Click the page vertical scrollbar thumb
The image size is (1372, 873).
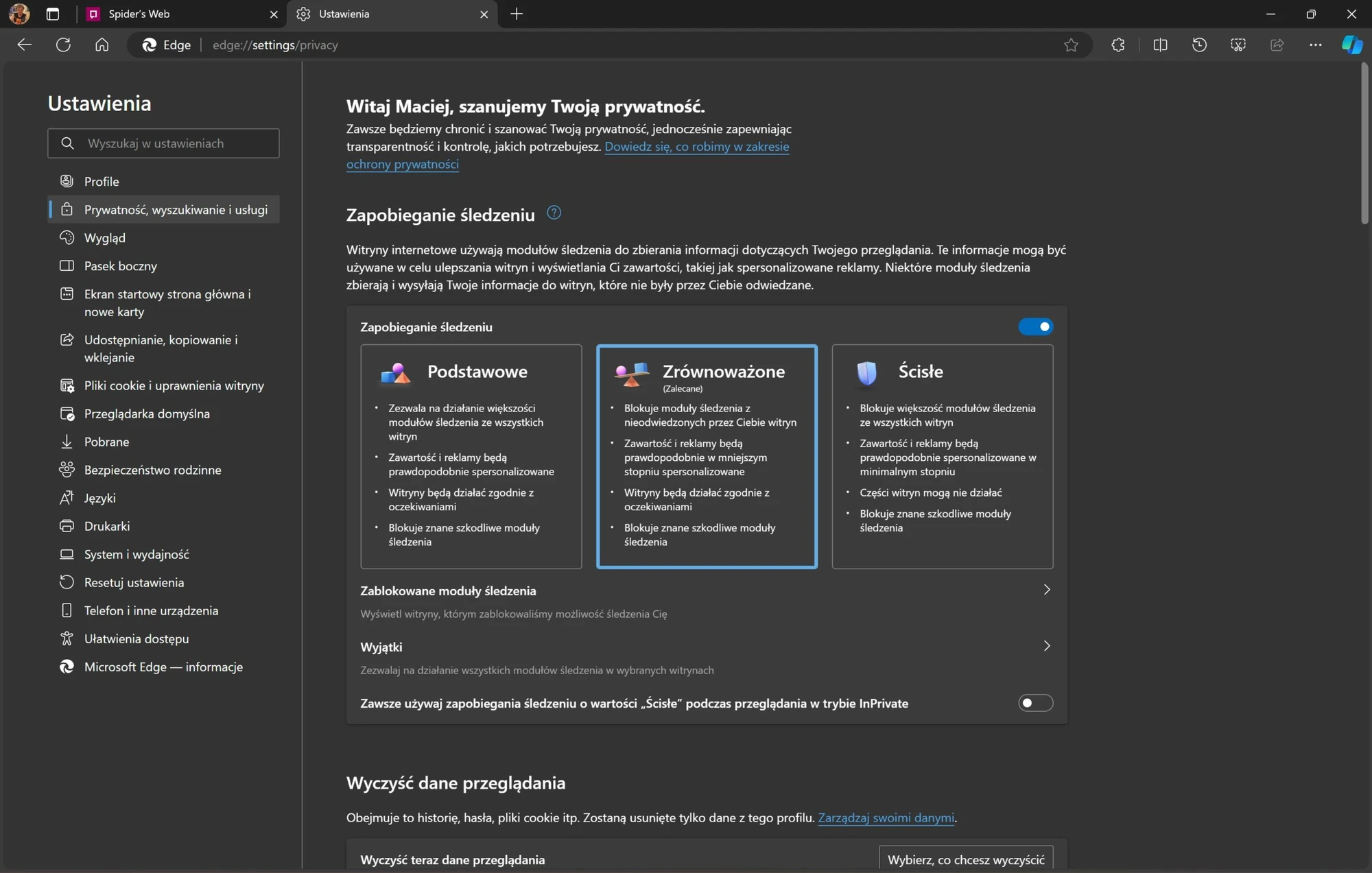[x=1364, y=144]
